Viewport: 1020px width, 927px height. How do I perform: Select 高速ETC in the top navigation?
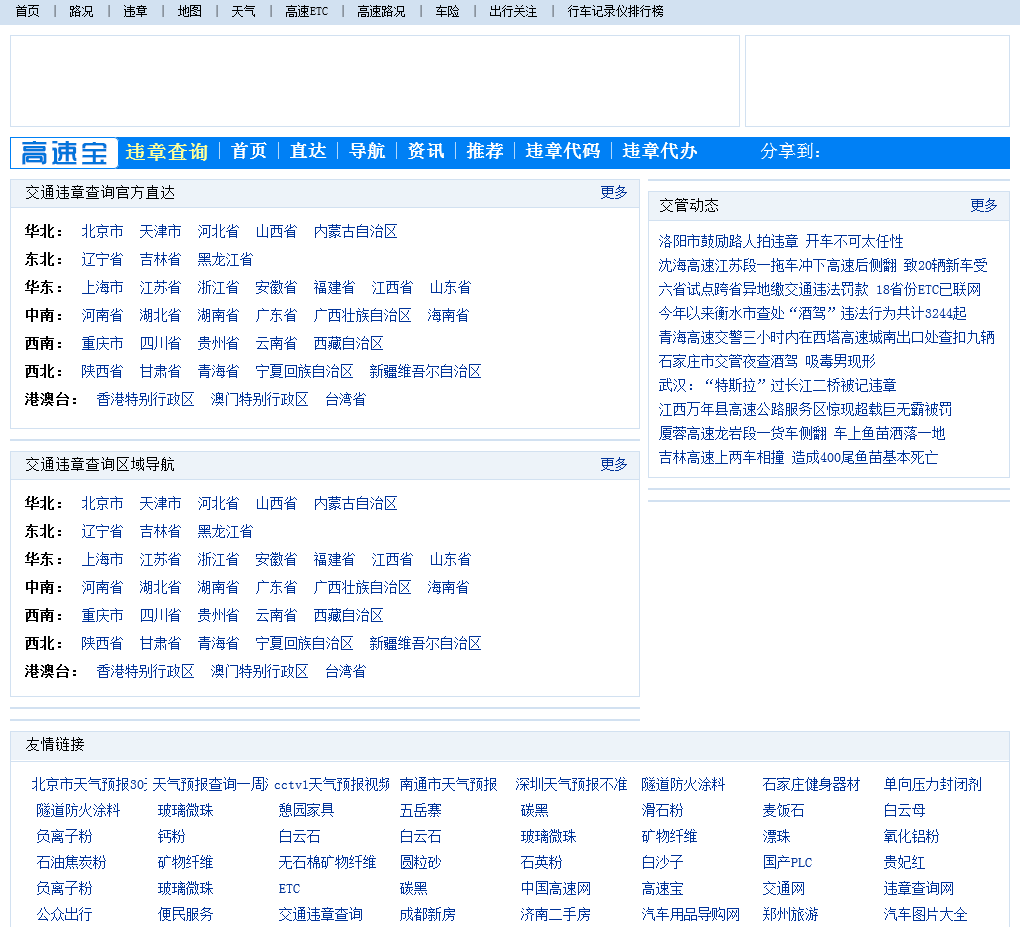(x=306, y=11)
